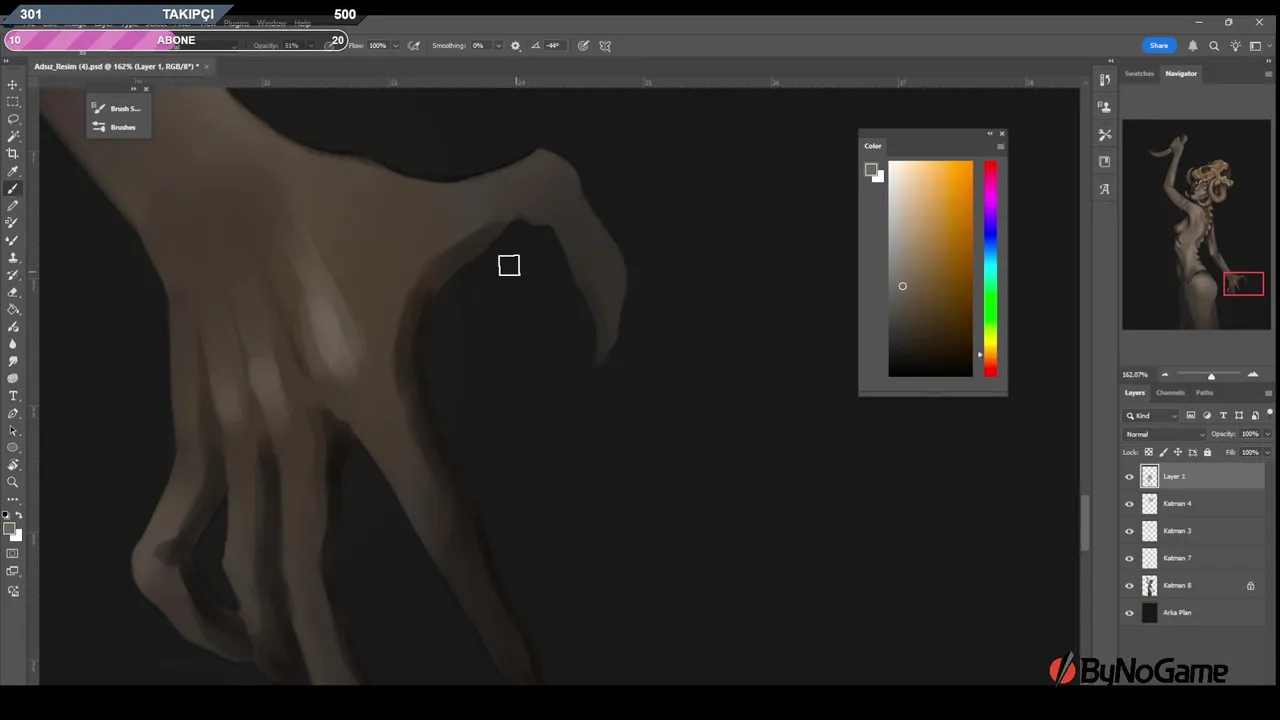This screenshot has height=720, width=1280.
Task: Open layer Opacity dropdown arrow
Action: pyautogui.click(x=1268, y=434)
